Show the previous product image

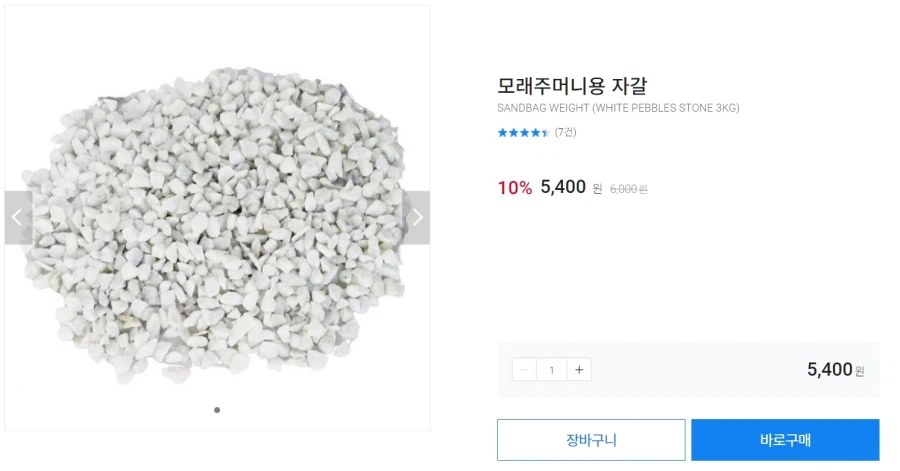point(18,218)
